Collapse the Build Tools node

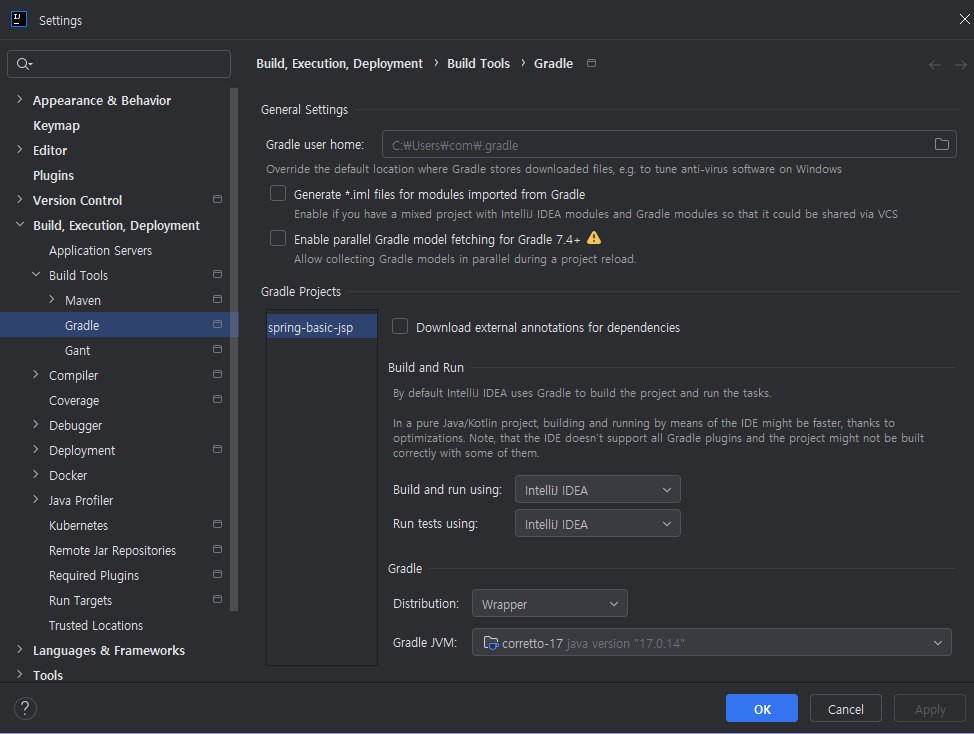point(36,274)
